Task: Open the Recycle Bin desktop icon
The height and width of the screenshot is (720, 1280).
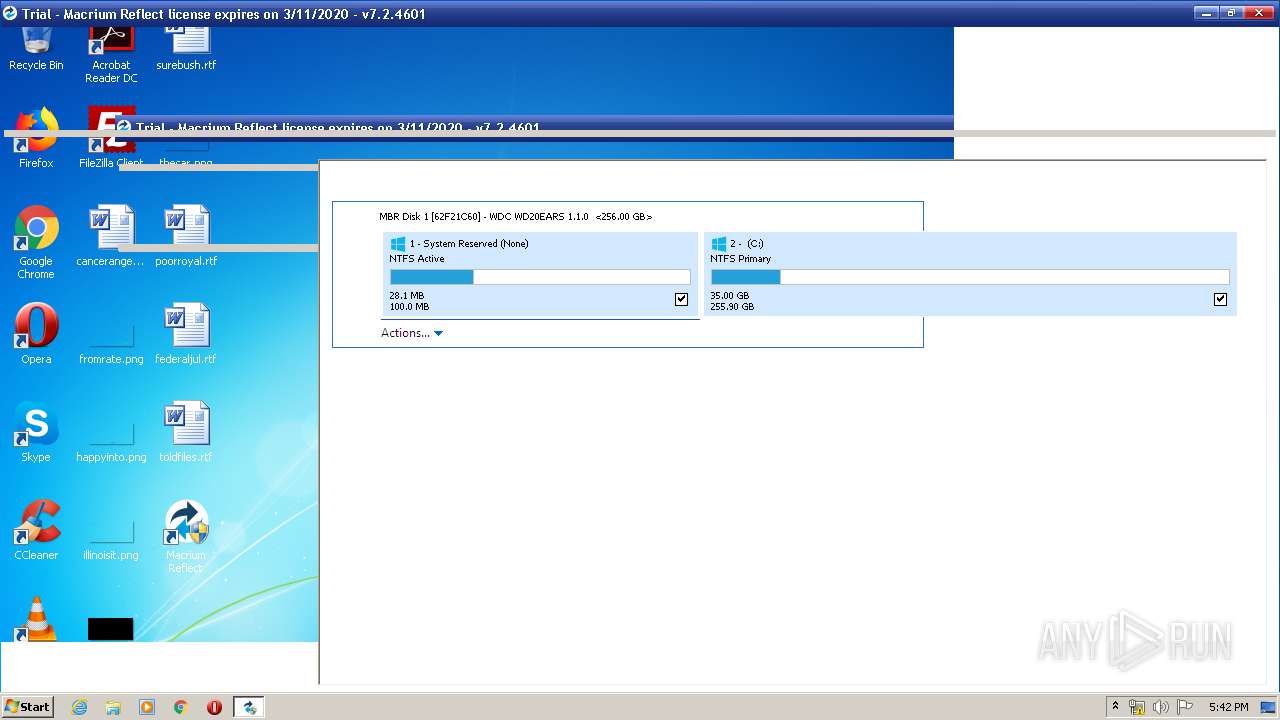Action: pyautogui.click(x=36, y=48)
